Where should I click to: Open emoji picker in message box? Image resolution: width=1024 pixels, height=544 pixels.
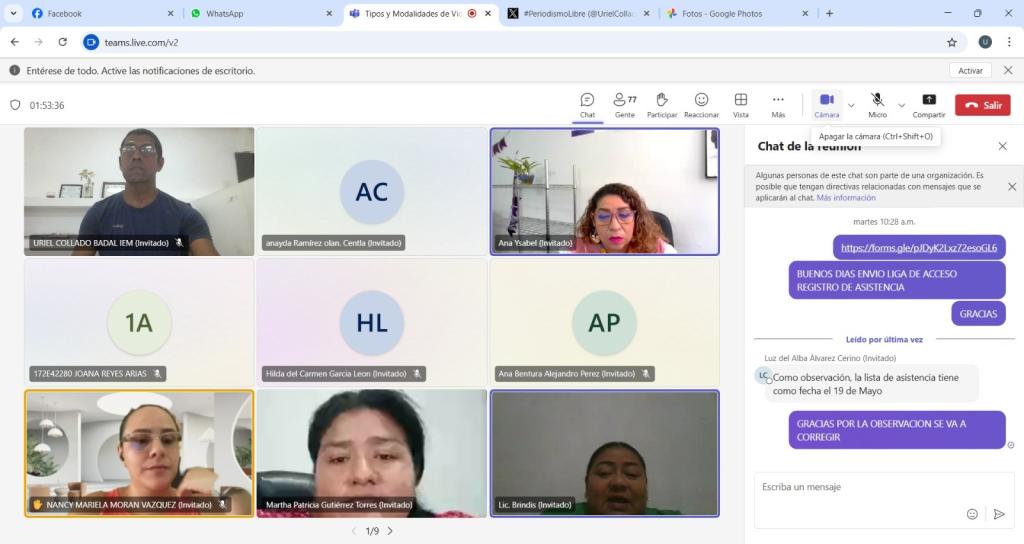972,514
